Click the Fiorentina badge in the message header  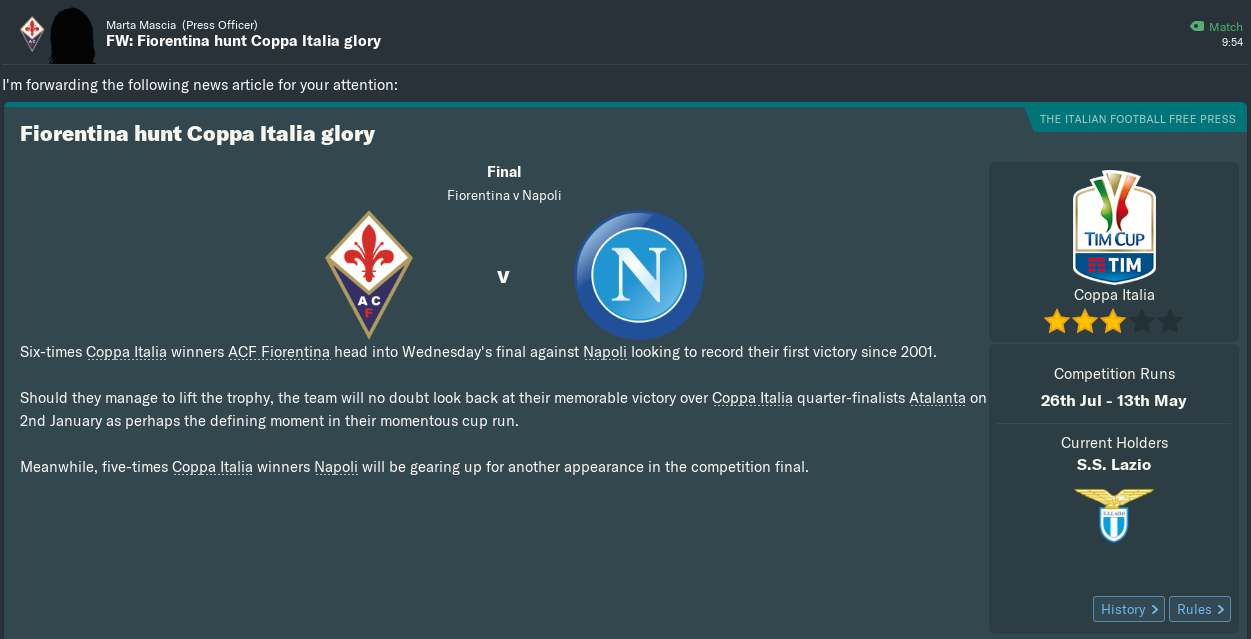(32, 33)
